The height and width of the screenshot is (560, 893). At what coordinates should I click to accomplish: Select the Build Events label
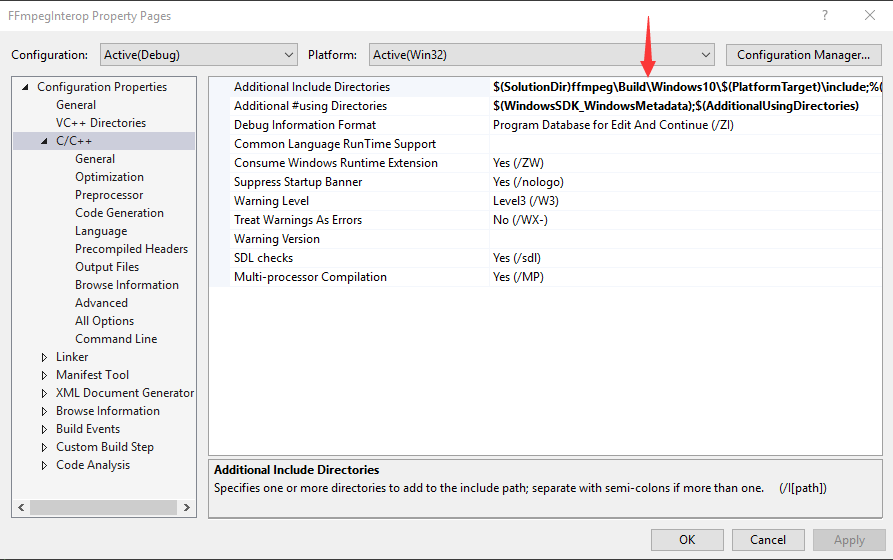(x=88, y=429)
